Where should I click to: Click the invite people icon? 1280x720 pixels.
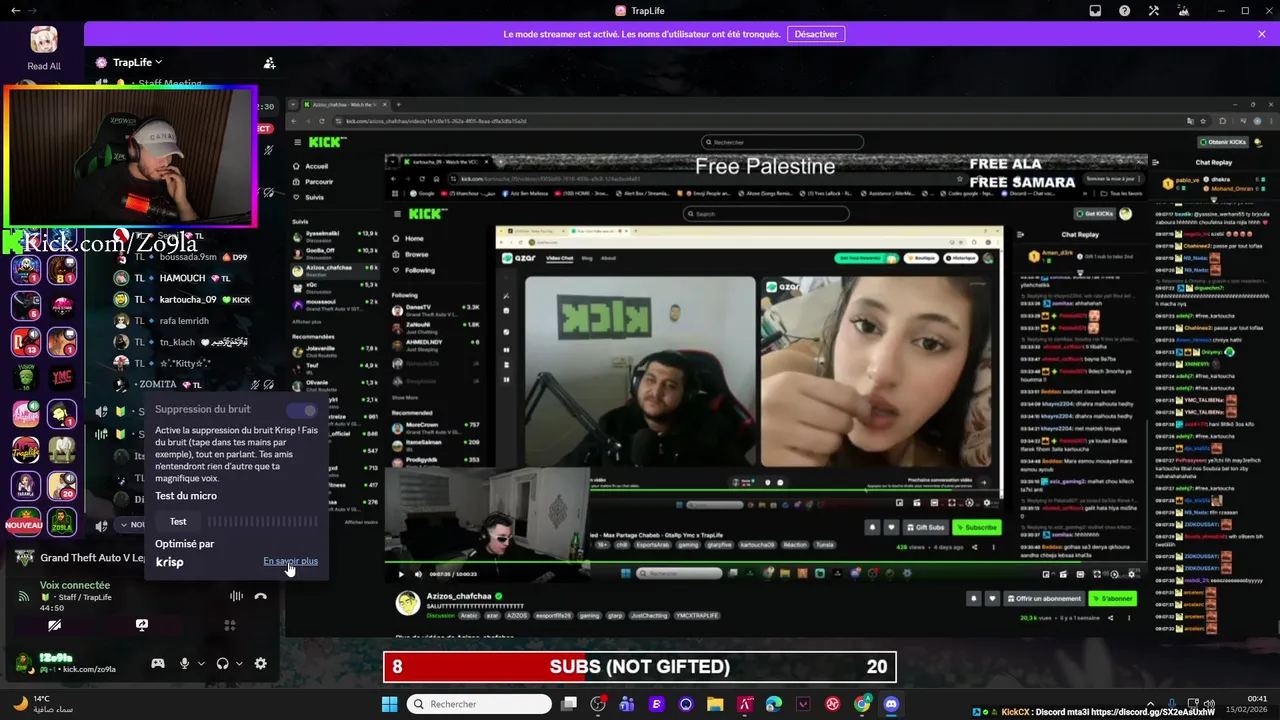[x=269, y=63]
